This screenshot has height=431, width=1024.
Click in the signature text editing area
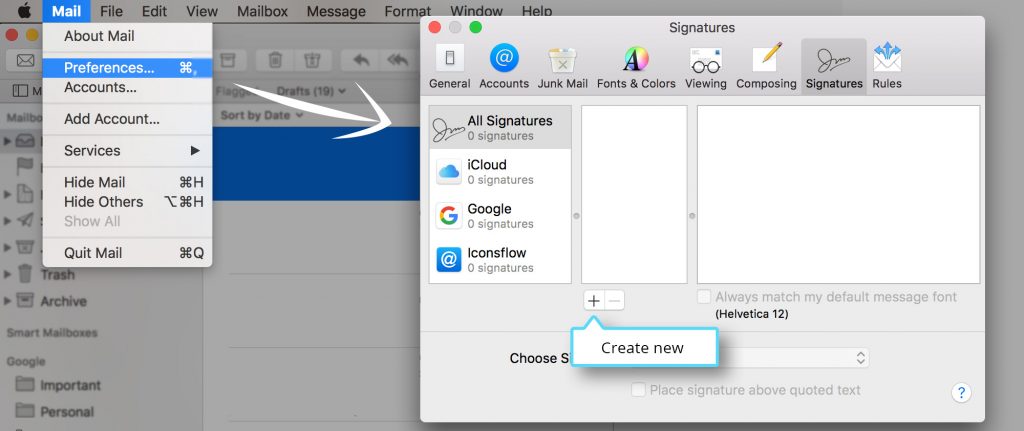839,195
